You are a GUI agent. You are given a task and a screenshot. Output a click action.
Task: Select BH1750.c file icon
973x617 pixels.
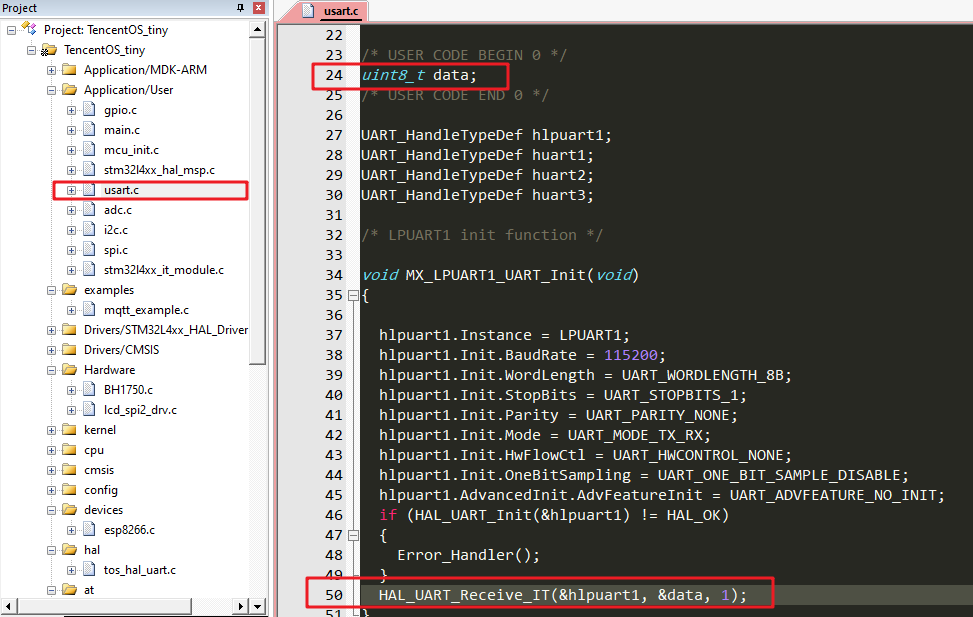pyautogui.click(x=89, y=389)
